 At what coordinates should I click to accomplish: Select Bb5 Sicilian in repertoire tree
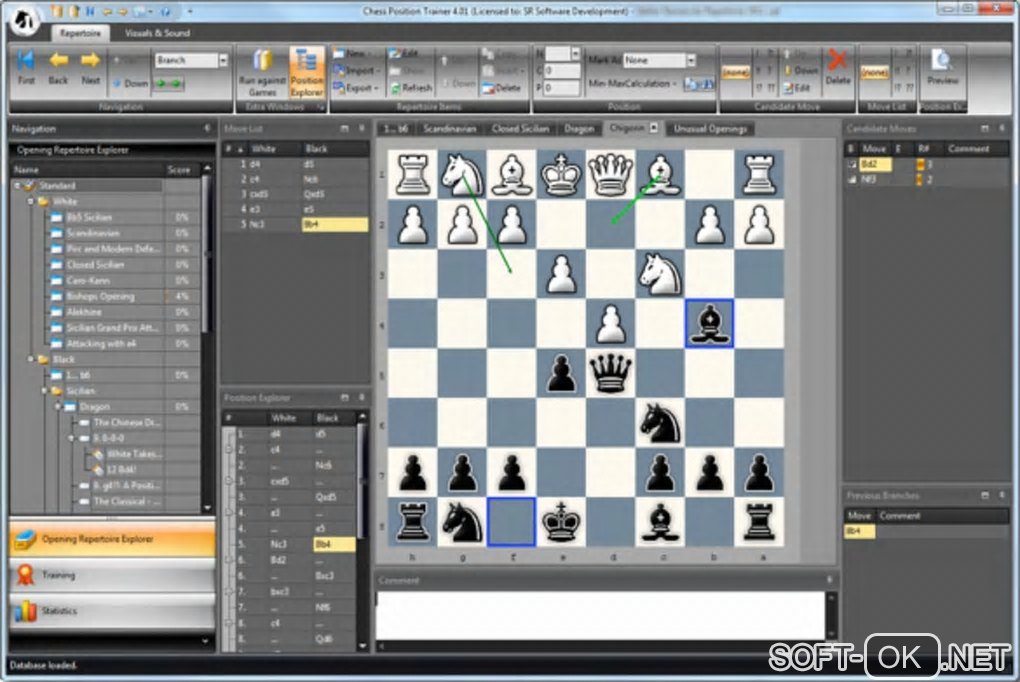(x=89, y=217)
